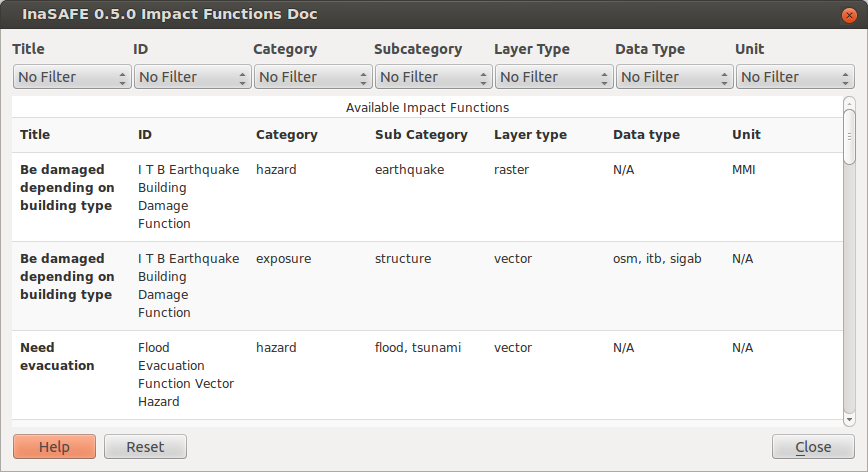Click the 'Layer type' table column header
868x472 pixels.
[x=530, y=134]
